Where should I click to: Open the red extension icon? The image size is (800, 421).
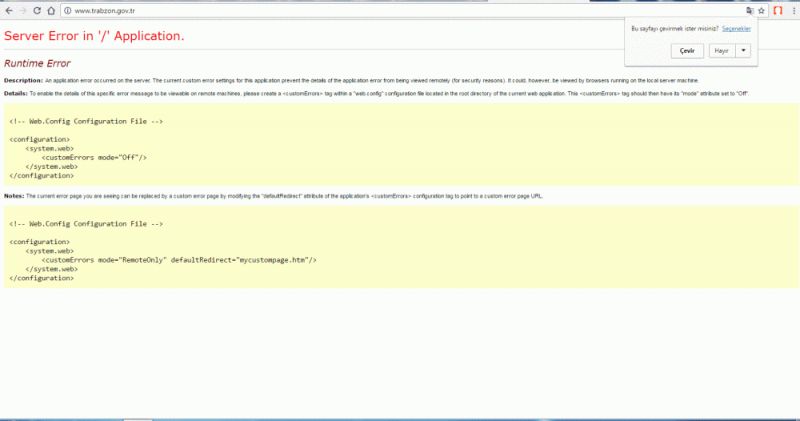click(x=776, y=10)
